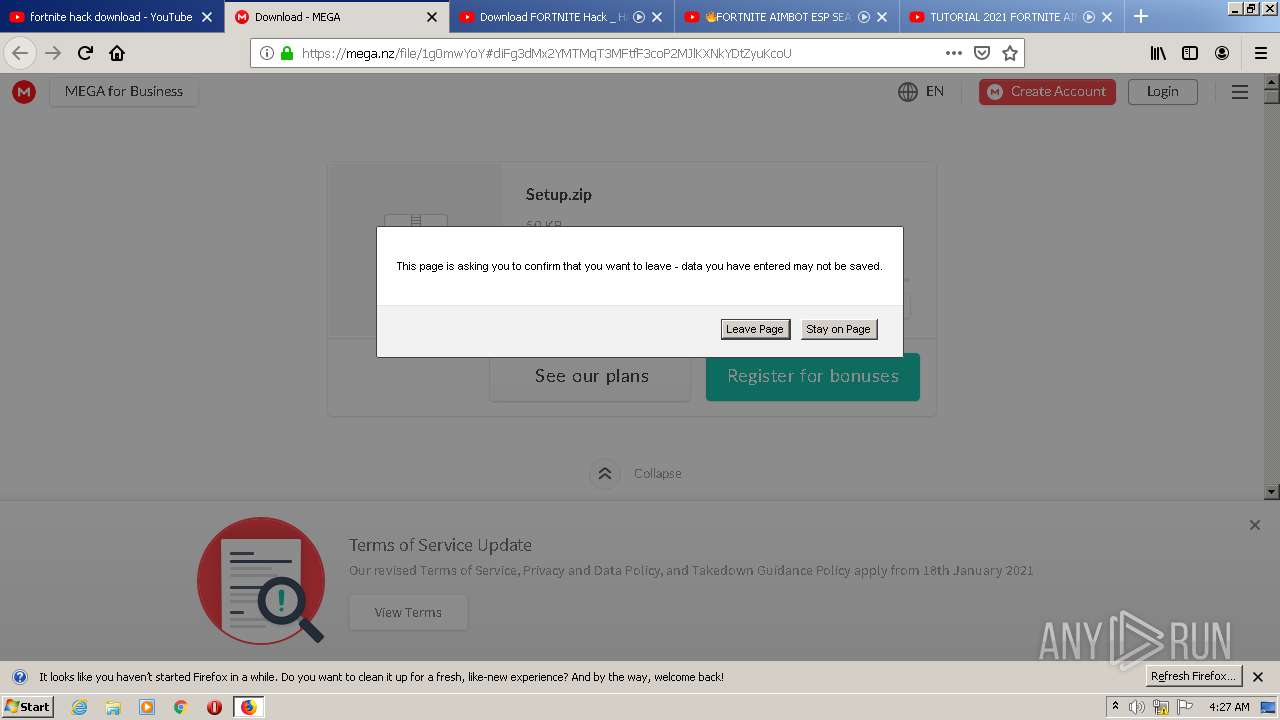Click Stay on Page button
Image resolution: width=1280 pixels, height=720 pixels.
838,329
